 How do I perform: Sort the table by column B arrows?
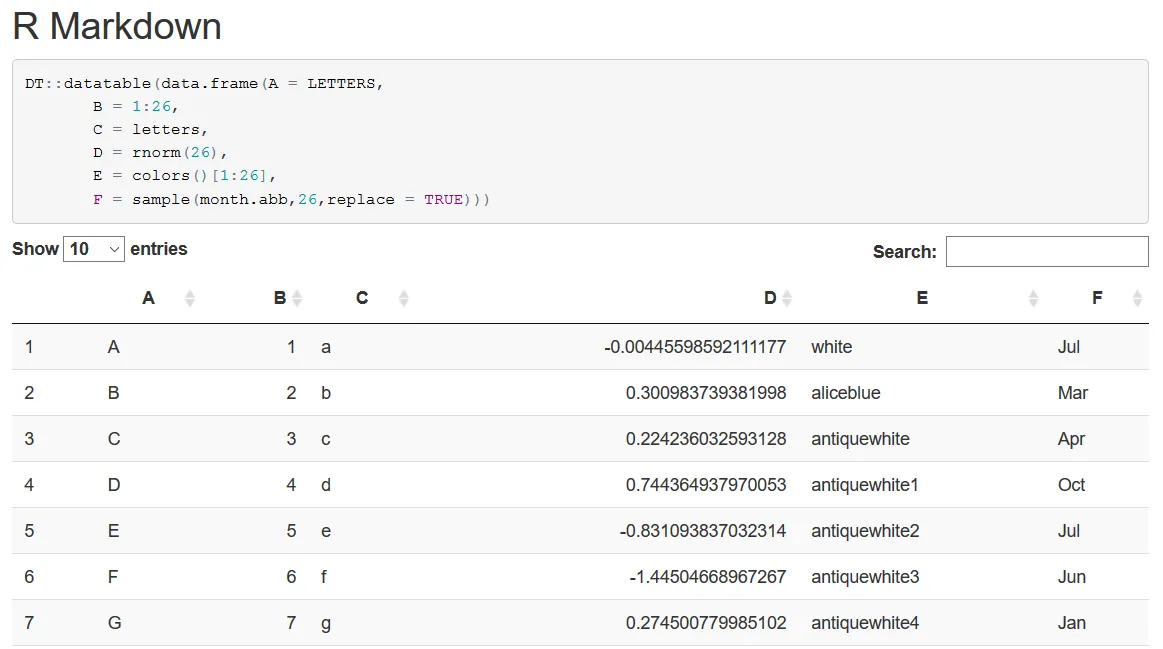click(x=297, y=298)
